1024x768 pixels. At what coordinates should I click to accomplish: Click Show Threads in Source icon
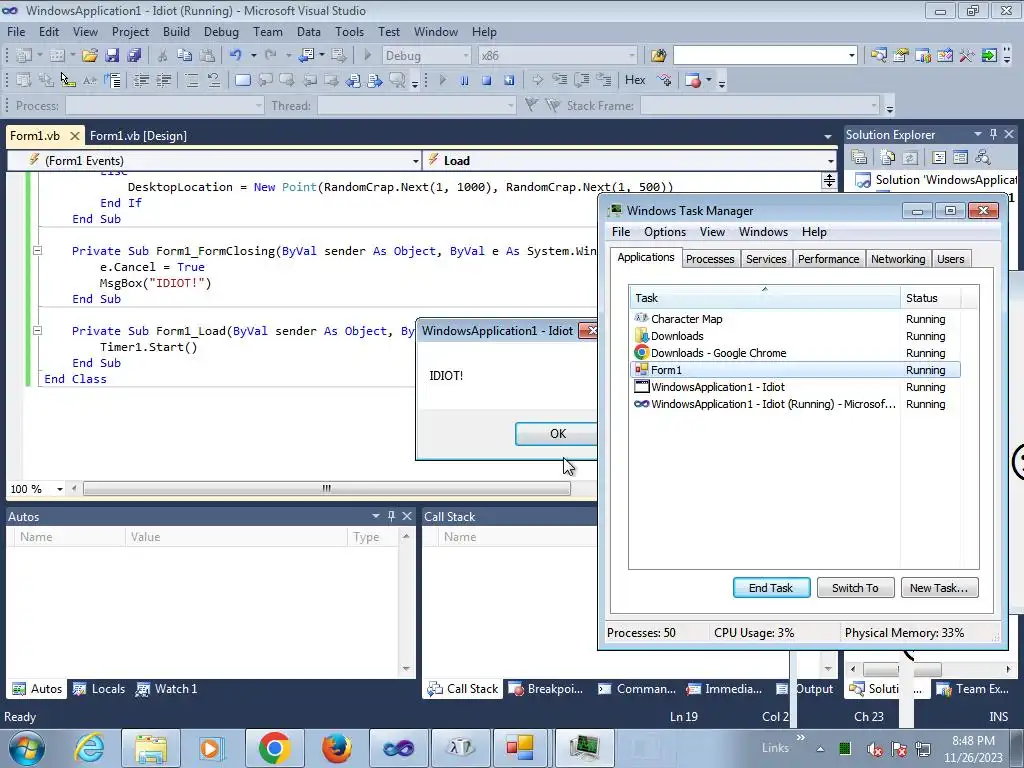[x=664, y=80]
